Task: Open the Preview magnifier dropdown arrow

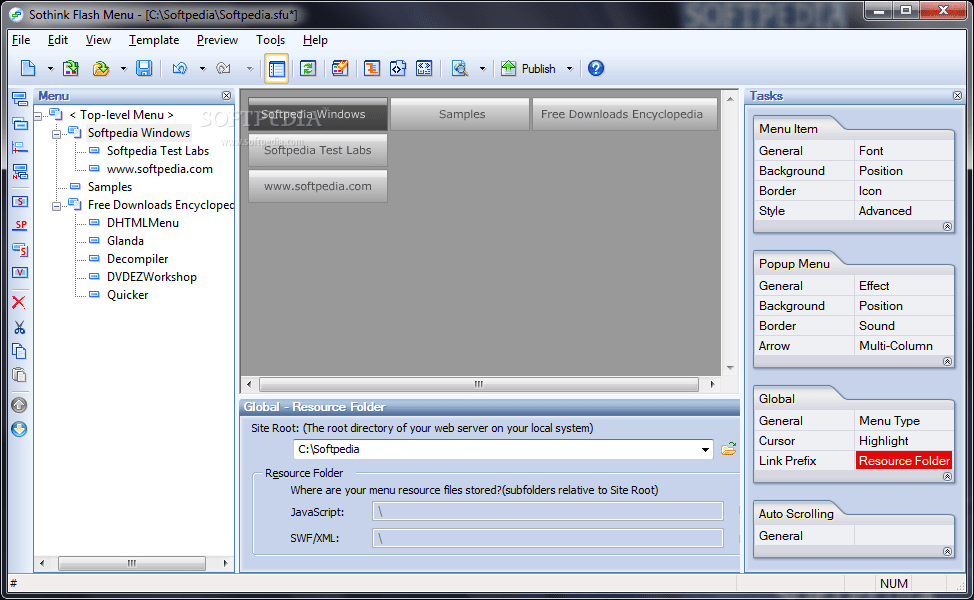Action: (x=482, y=68)
